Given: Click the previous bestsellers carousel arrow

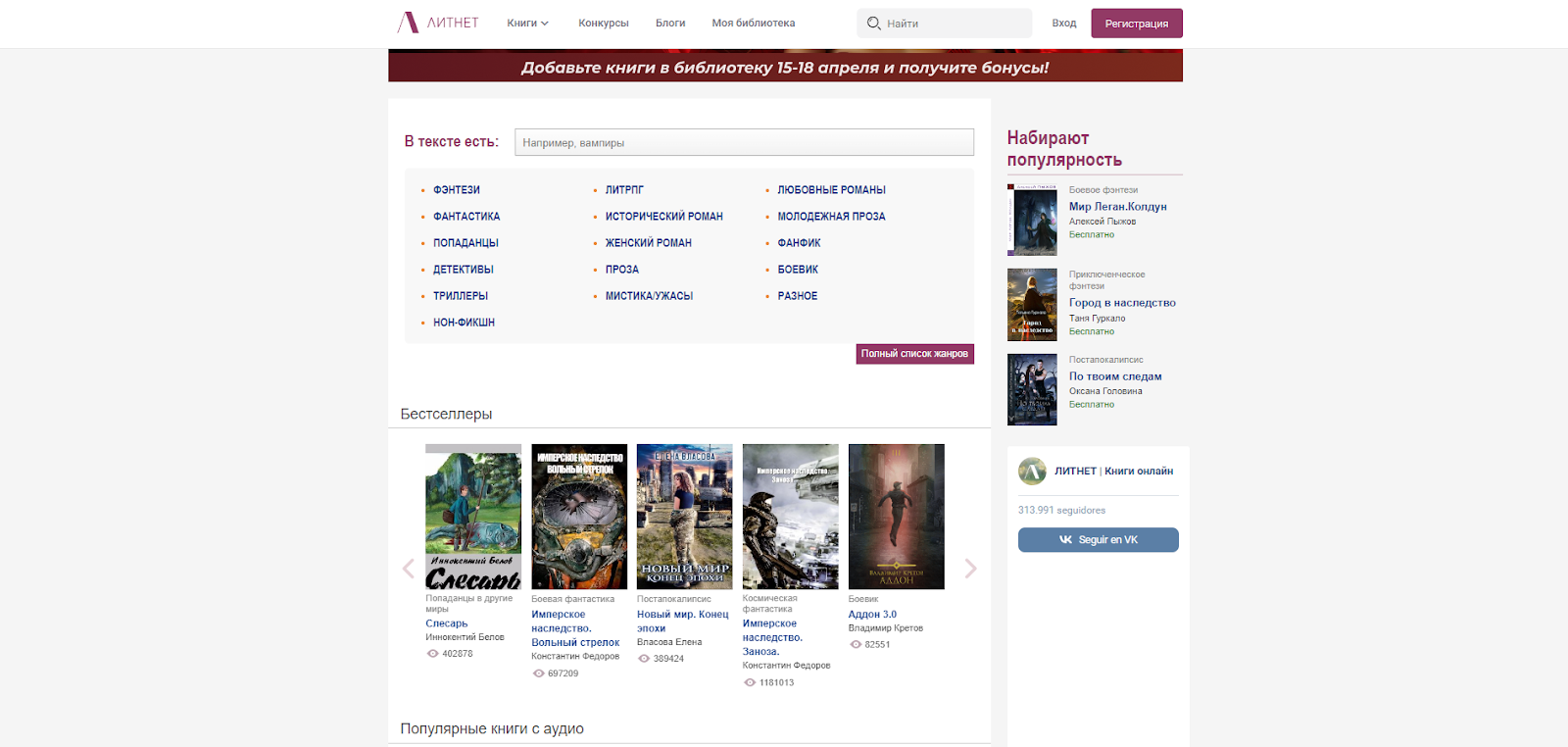Looking at the screenshot, I should tap(409, 569).
